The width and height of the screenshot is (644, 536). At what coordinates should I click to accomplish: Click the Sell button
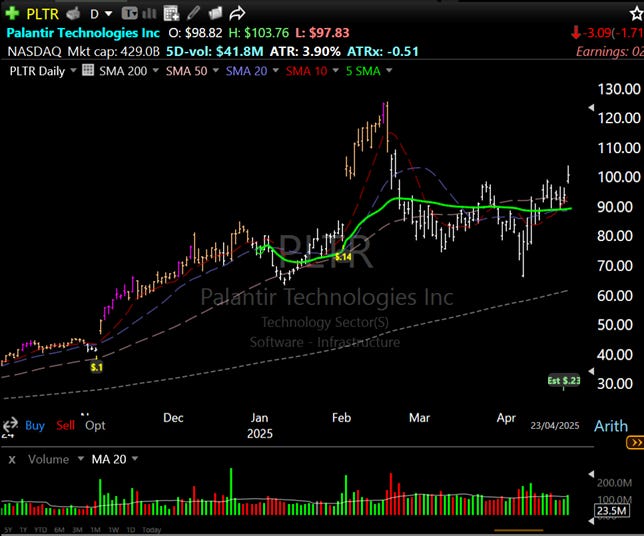[x=65, y=425]
